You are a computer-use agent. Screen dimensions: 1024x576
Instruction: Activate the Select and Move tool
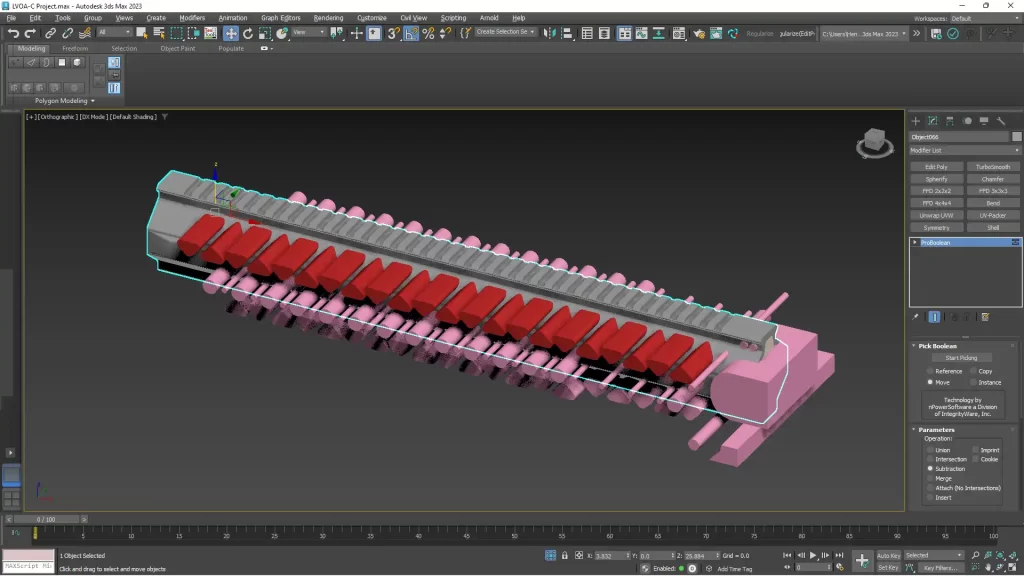coord(231,33)
